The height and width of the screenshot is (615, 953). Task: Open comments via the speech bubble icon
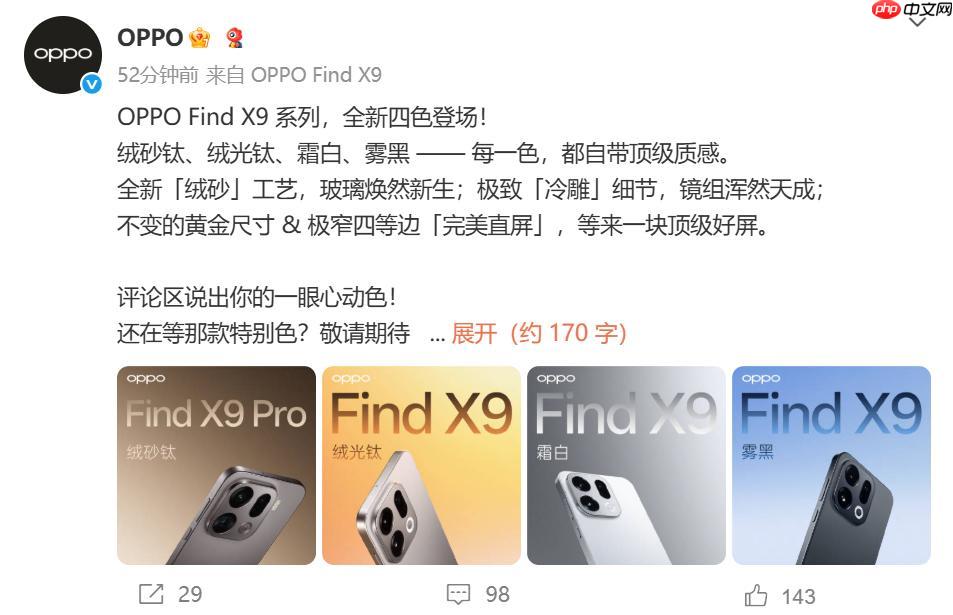458,594
